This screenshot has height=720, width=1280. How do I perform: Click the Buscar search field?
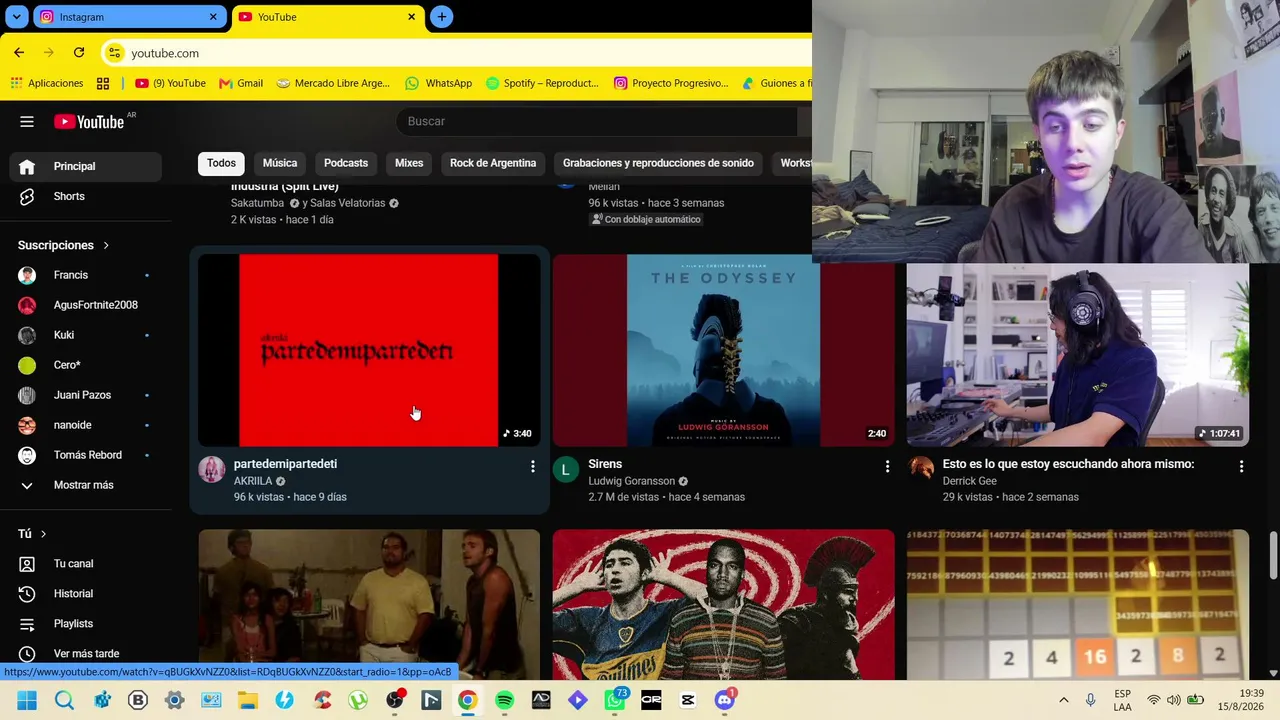pyautogui.click(x=597, y=121)
